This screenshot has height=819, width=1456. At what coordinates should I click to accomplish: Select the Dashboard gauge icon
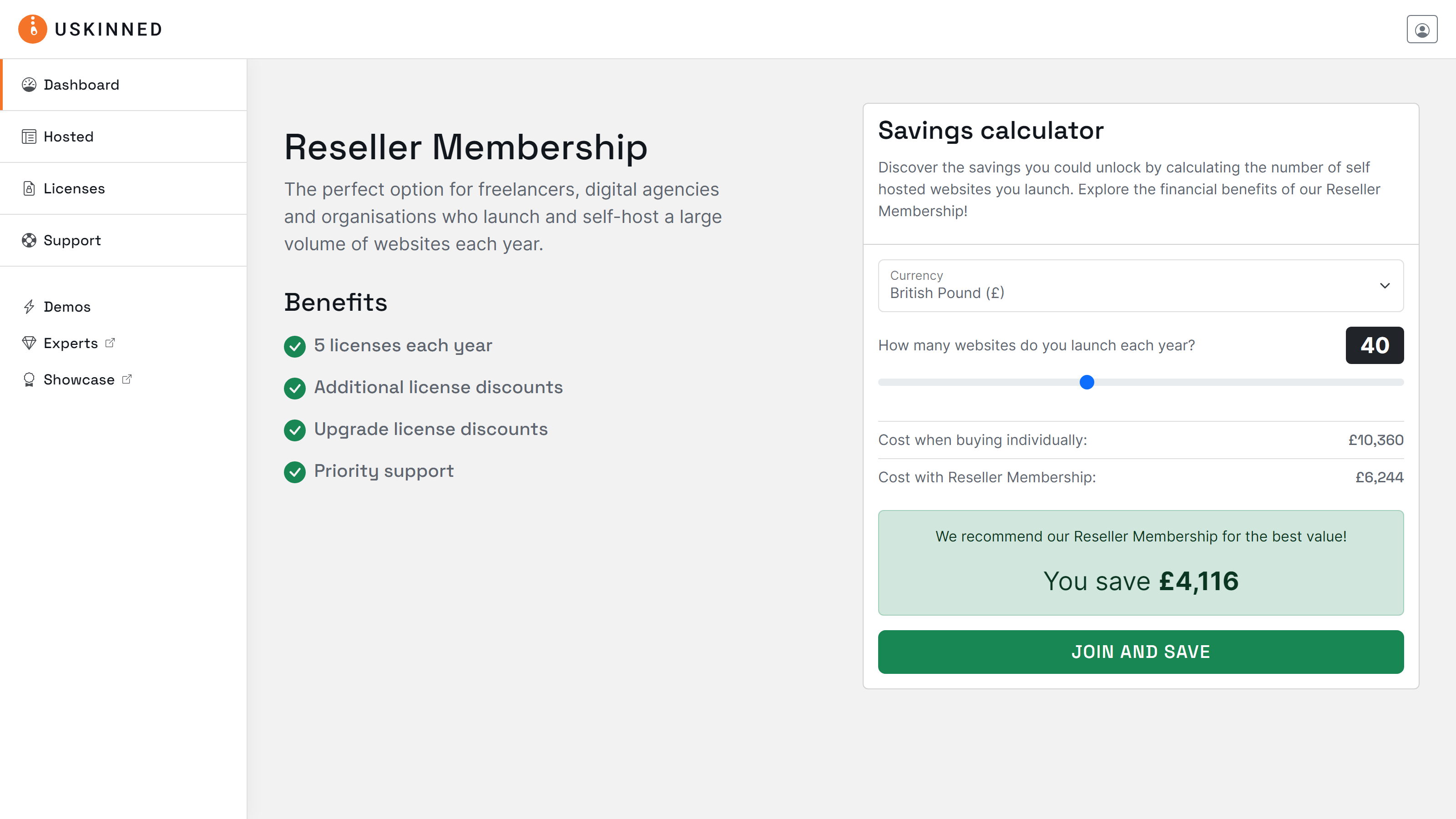click(x=30, y=84)
